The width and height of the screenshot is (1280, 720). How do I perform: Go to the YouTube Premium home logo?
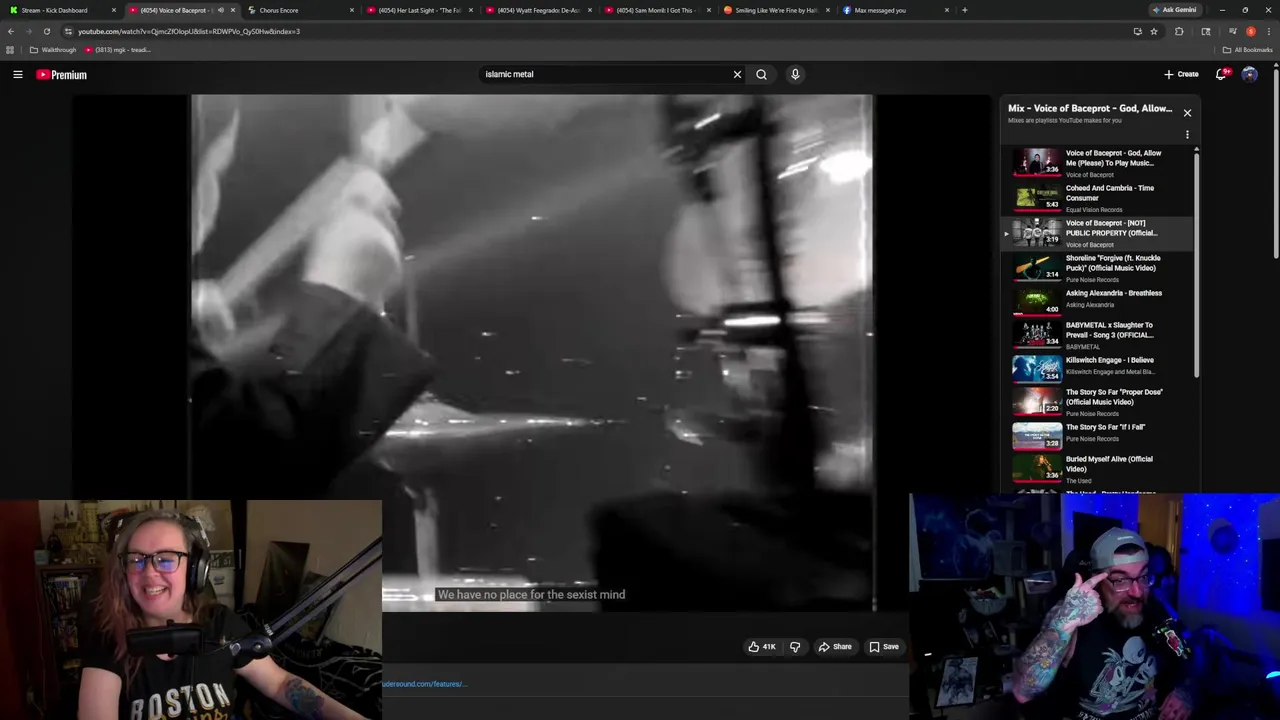pyautogui.click(x=62, y=75)
